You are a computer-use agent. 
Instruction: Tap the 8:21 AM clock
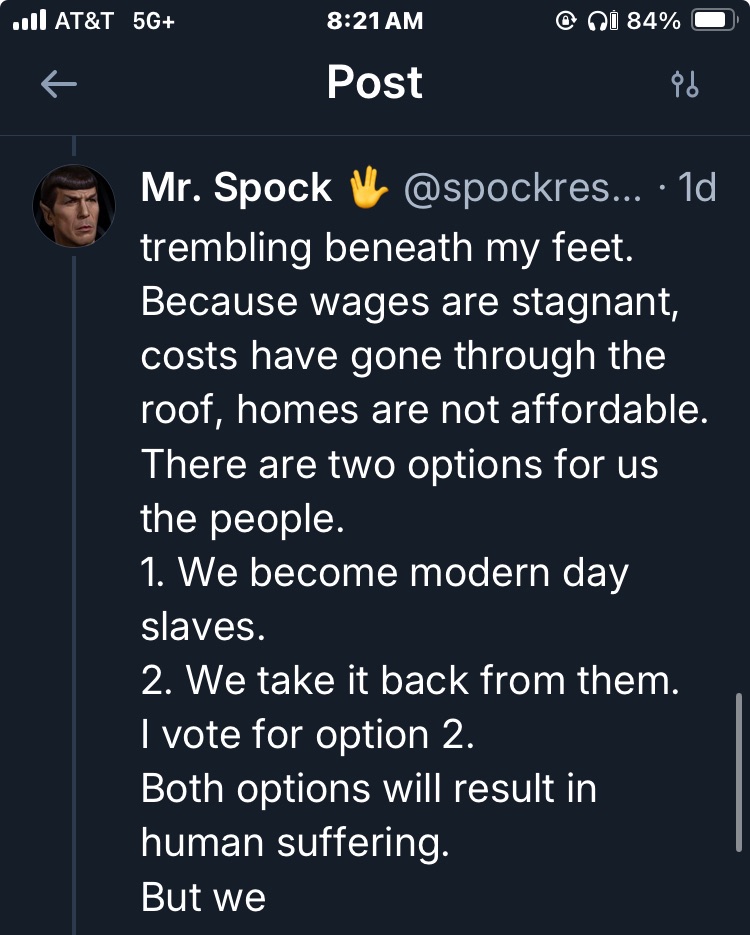[375, 21]
